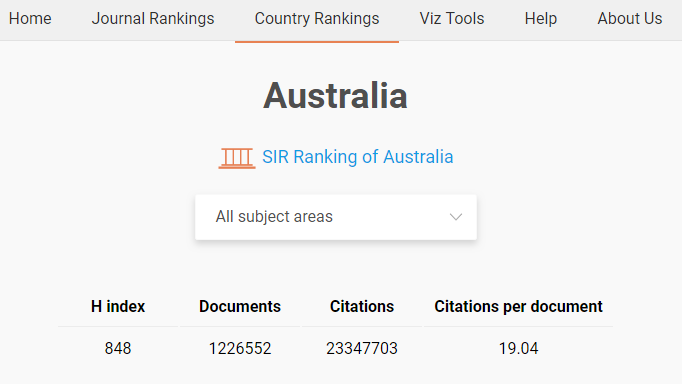Click the Citations column header
The image size is (682, 384).
click(x=362, y=307)
